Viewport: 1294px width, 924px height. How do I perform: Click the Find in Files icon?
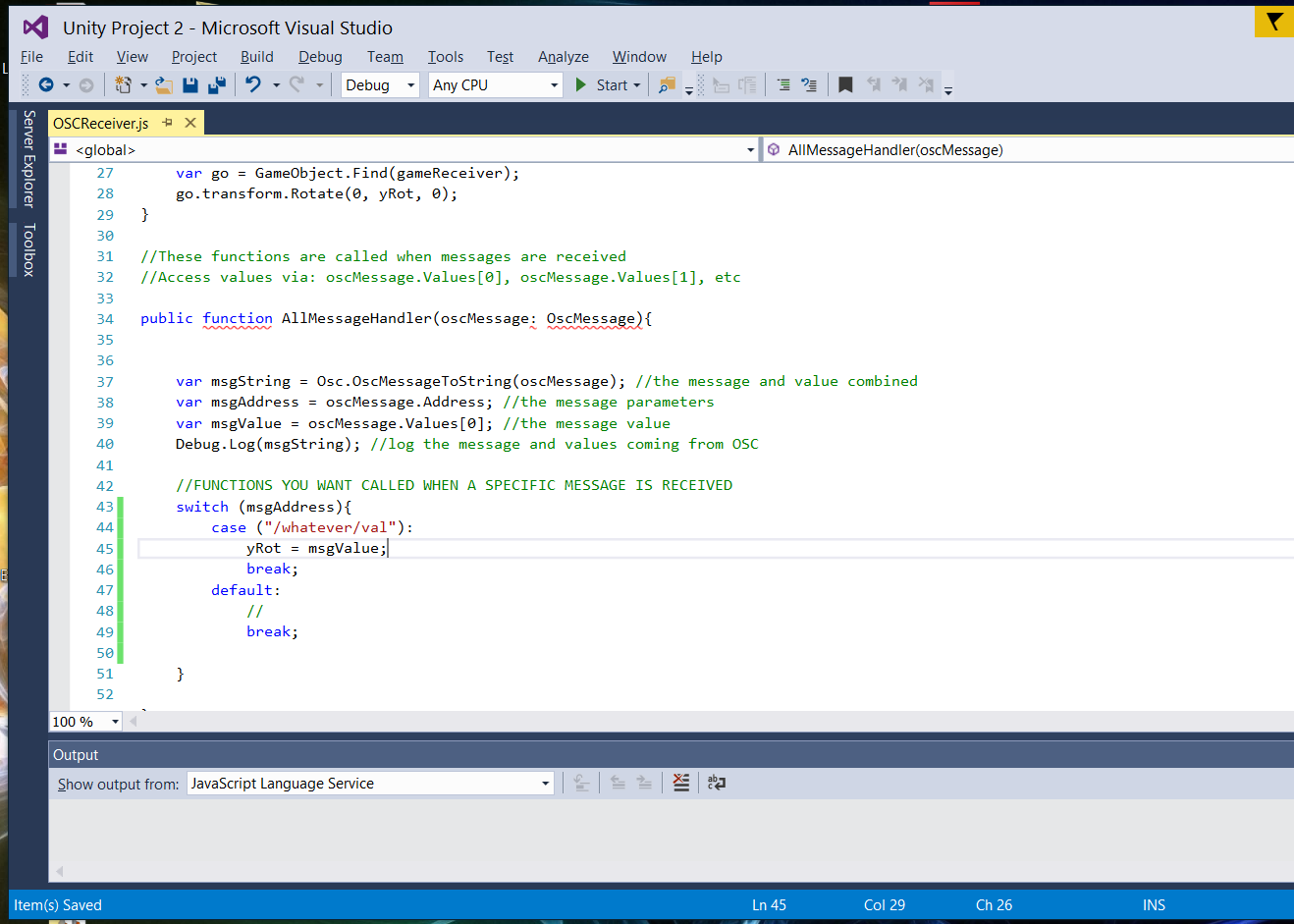coord(667,85)
